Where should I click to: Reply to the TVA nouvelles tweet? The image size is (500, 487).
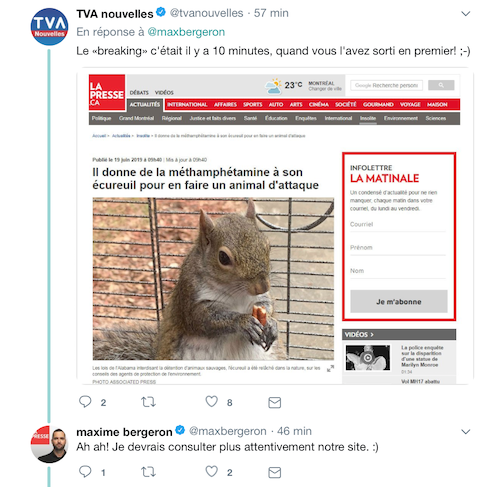click(x=85, y=402)
